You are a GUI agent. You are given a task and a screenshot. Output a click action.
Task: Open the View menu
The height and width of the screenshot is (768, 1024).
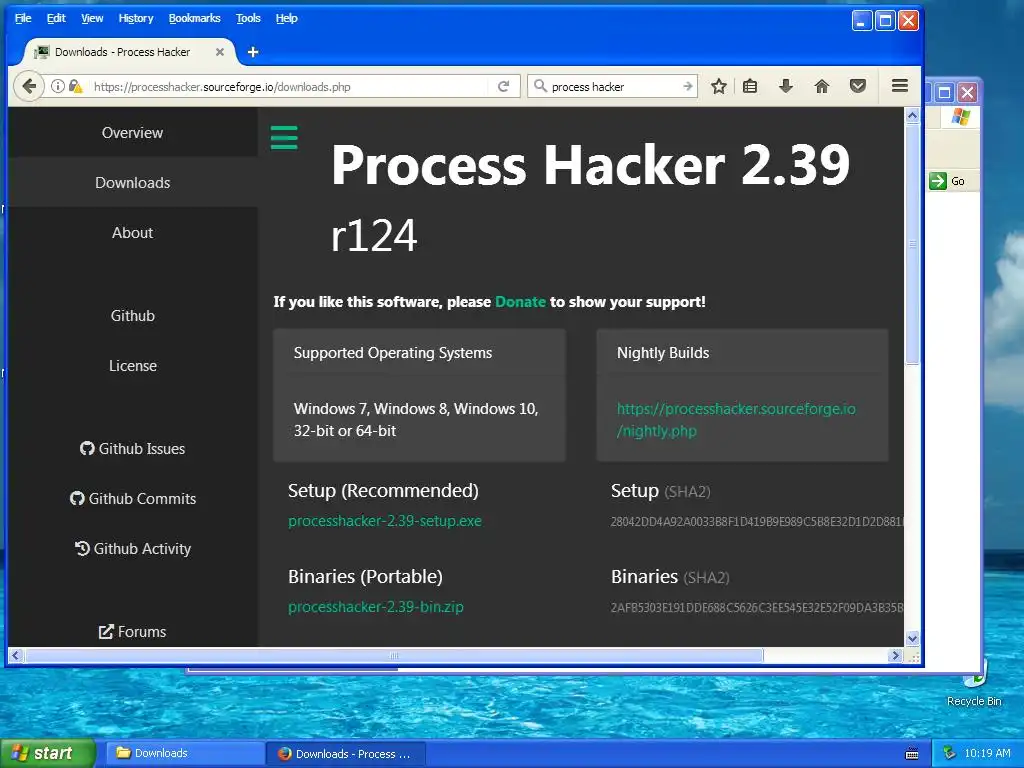pos(92,18)
